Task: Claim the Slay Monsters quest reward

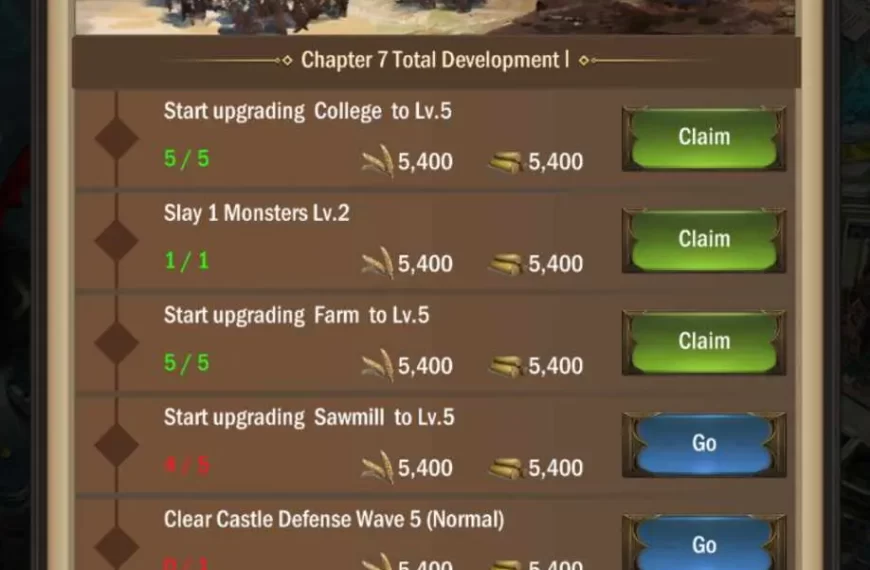Action: click(704, 240)
